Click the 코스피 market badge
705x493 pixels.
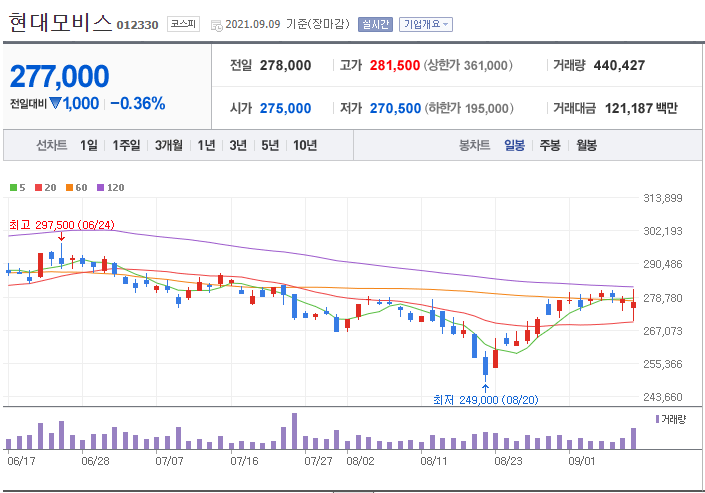183,24
